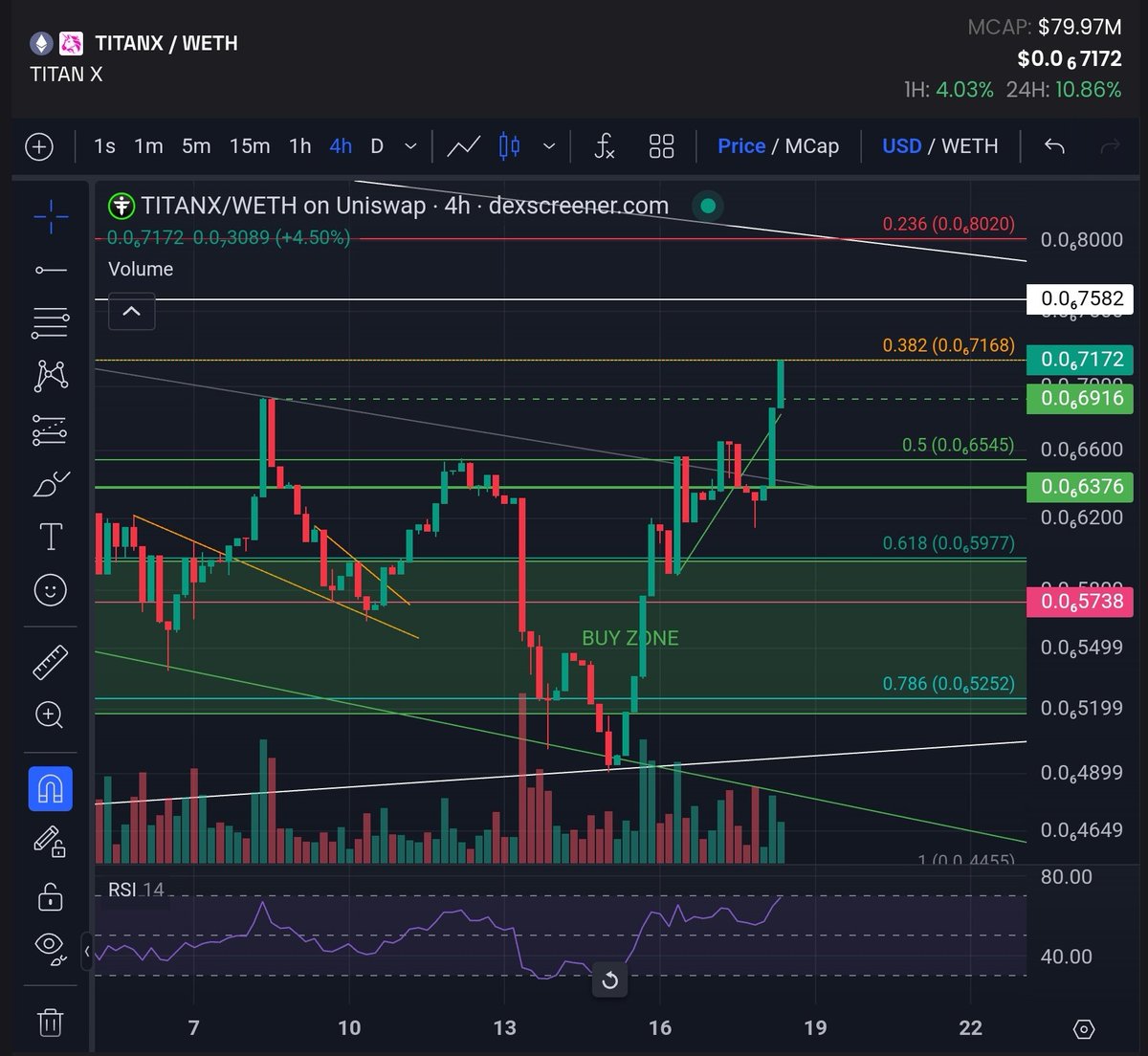Viewport: 1148px width, 1056px height.
Task: Click the pink 0.0₆5738 price tag
Action: pyautogui.click(x=1080, y=601)
